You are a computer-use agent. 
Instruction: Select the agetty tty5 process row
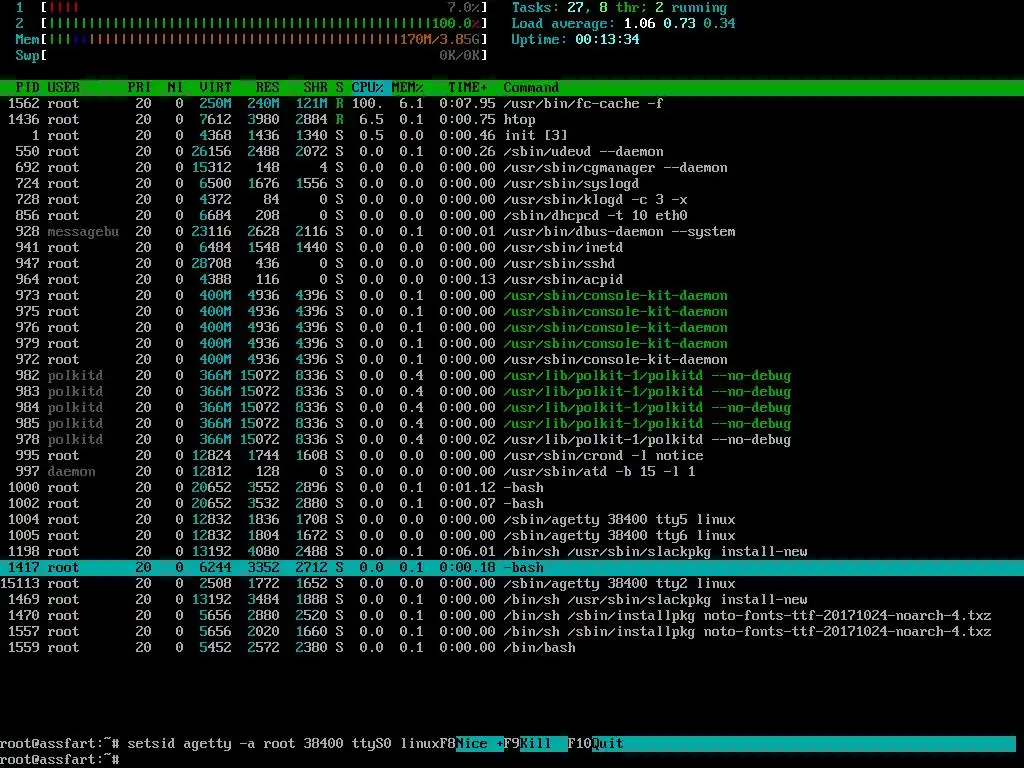[512, 519]
